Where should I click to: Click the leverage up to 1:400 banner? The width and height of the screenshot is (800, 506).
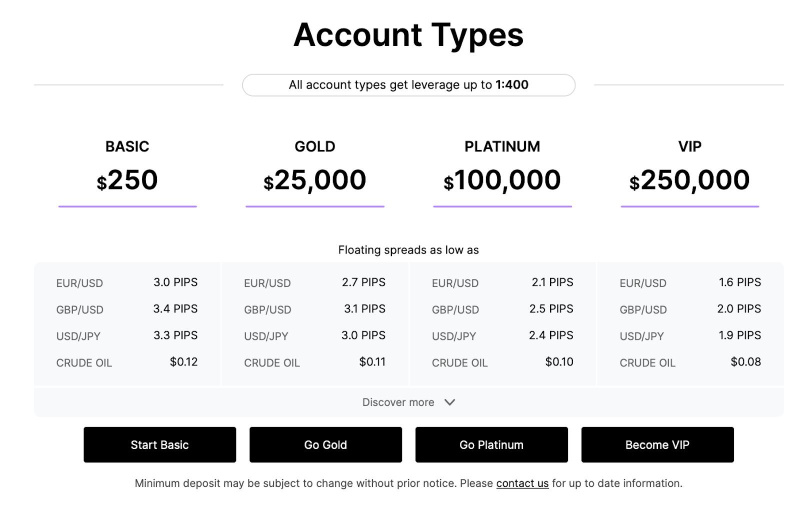pos(409,85)
